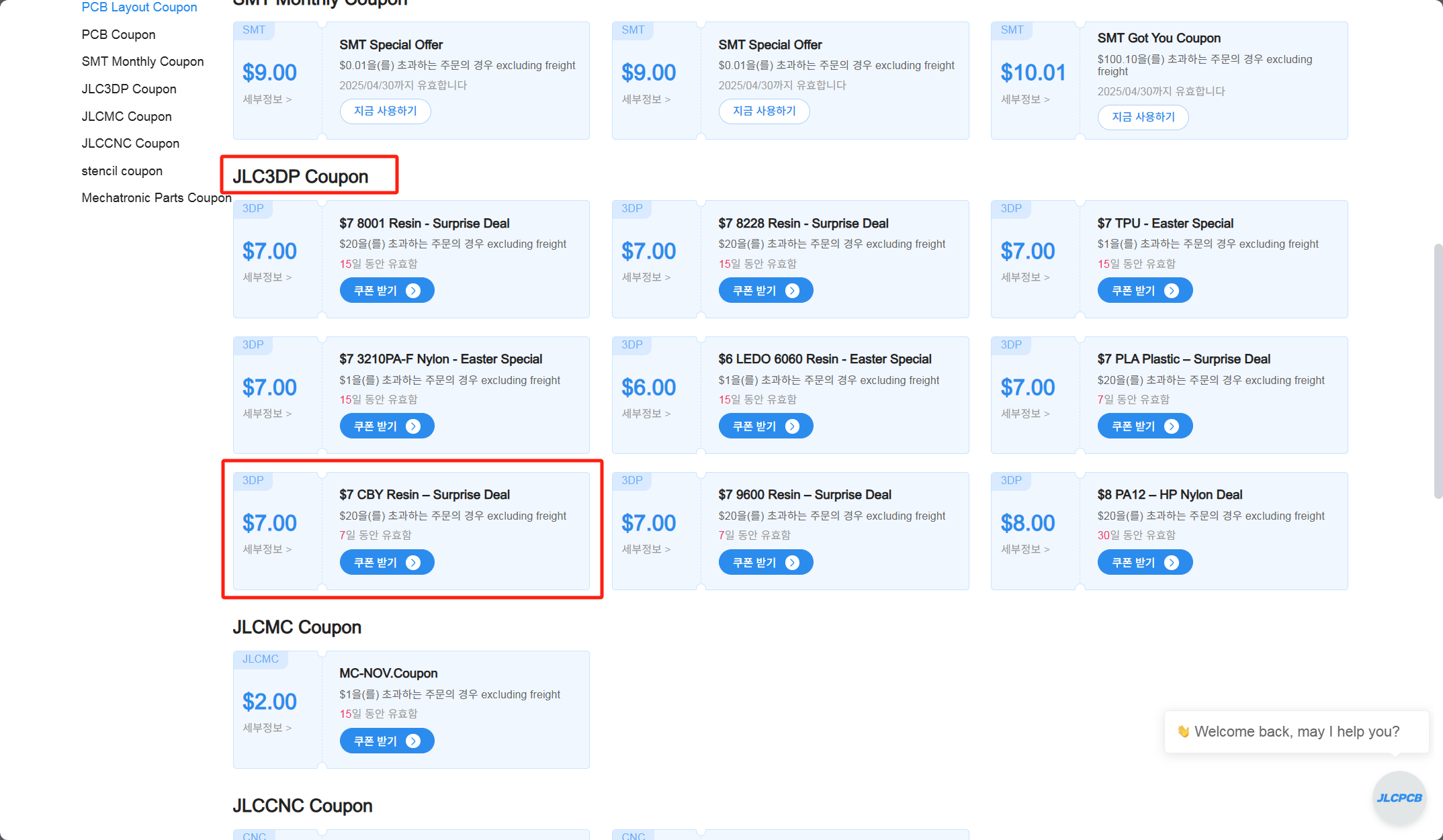The image size is (1443, 840).
Task: View details of 3210PA-F Nylon coupon
Action: click(267, 414)
